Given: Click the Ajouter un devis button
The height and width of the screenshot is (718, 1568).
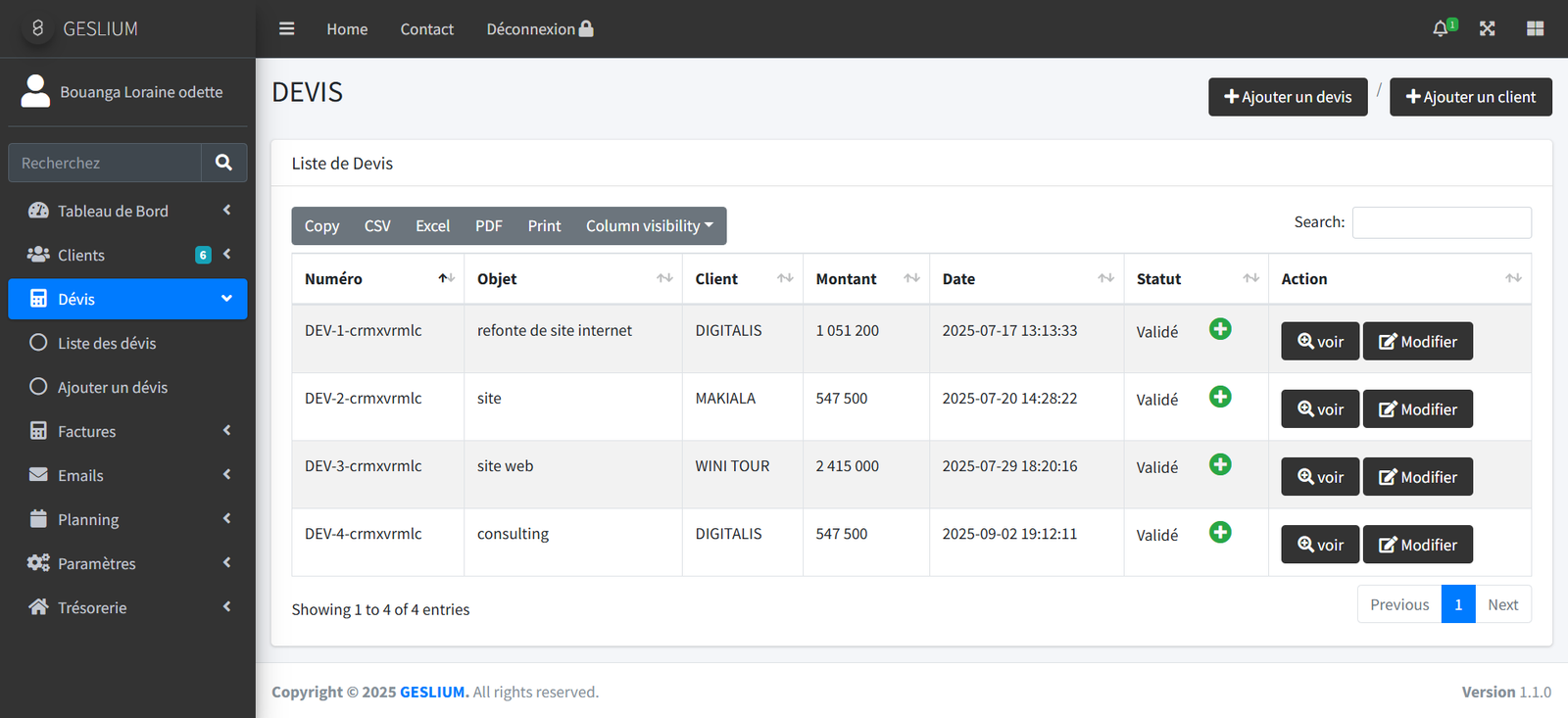Looking at the screenshot, I should tap(1287, 97).
